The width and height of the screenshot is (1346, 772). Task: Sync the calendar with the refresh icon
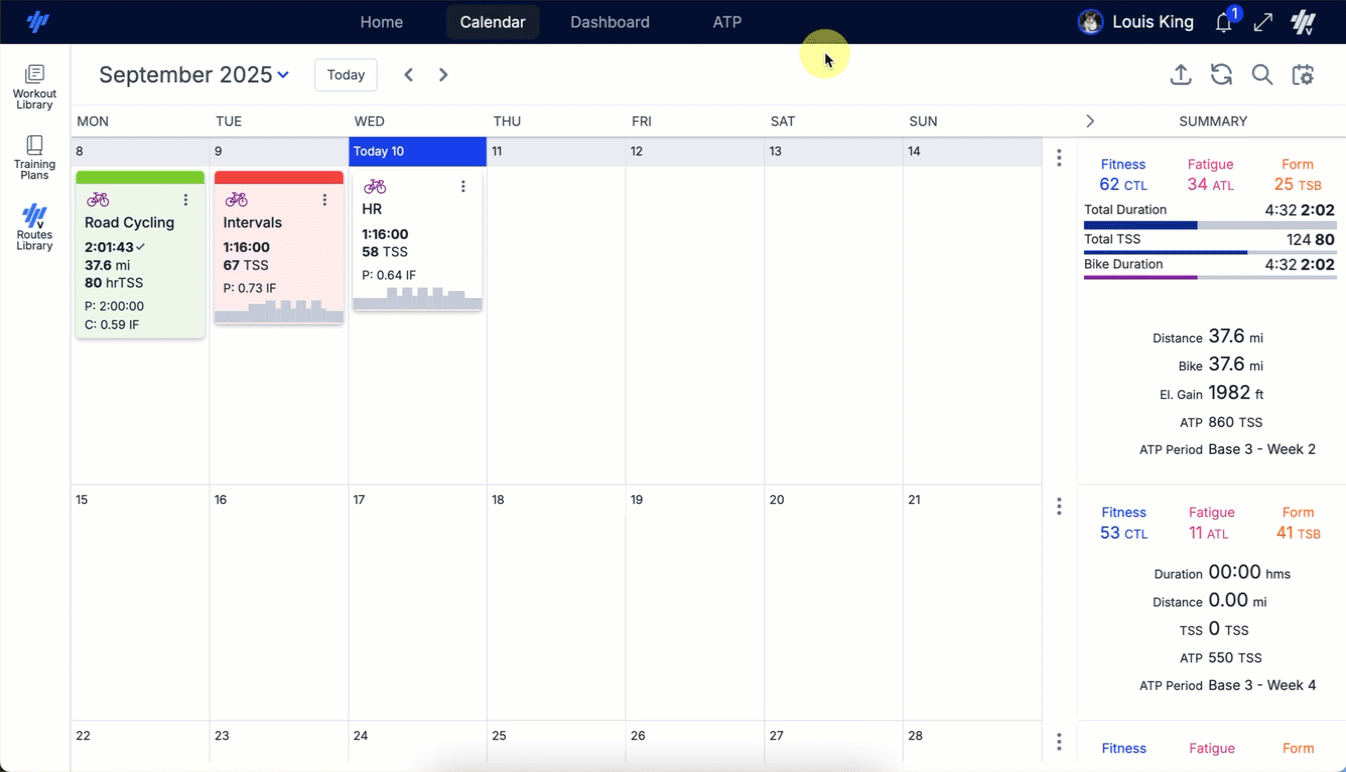(1221, 74)
